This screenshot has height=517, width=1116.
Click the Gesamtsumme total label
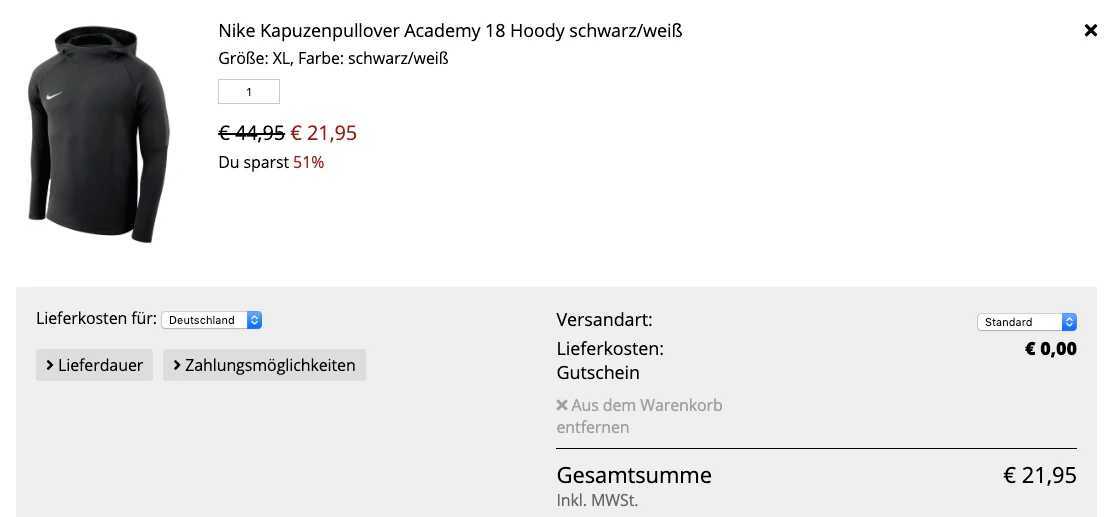pyautogui.click(x=633, y=475)
